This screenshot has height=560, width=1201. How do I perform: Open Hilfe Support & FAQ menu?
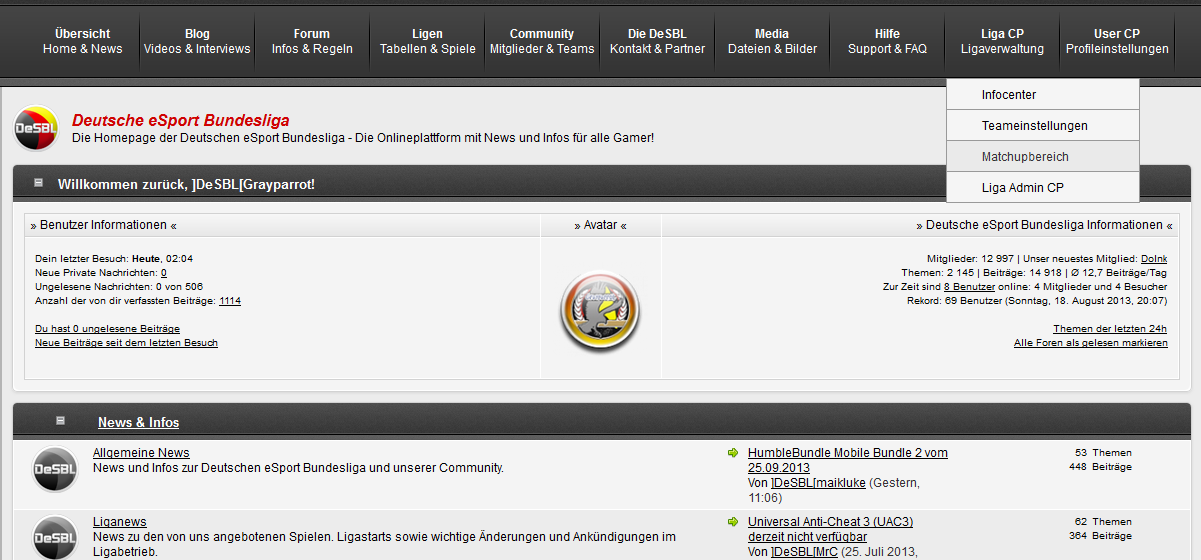(887, 41)
